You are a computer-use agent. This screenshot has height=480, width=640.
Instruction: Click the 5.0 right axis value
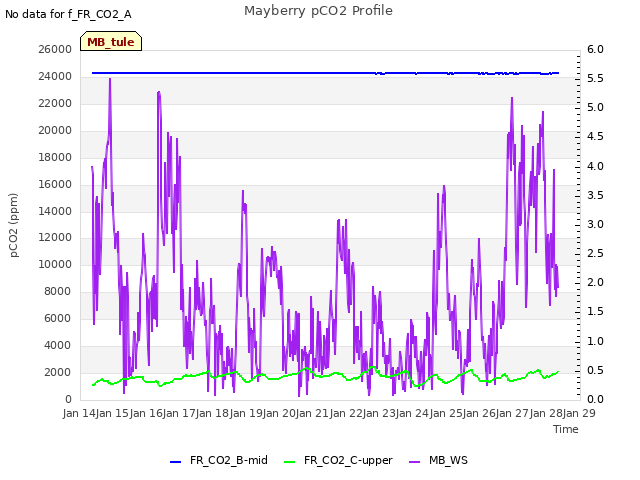(x=596, y=107)
